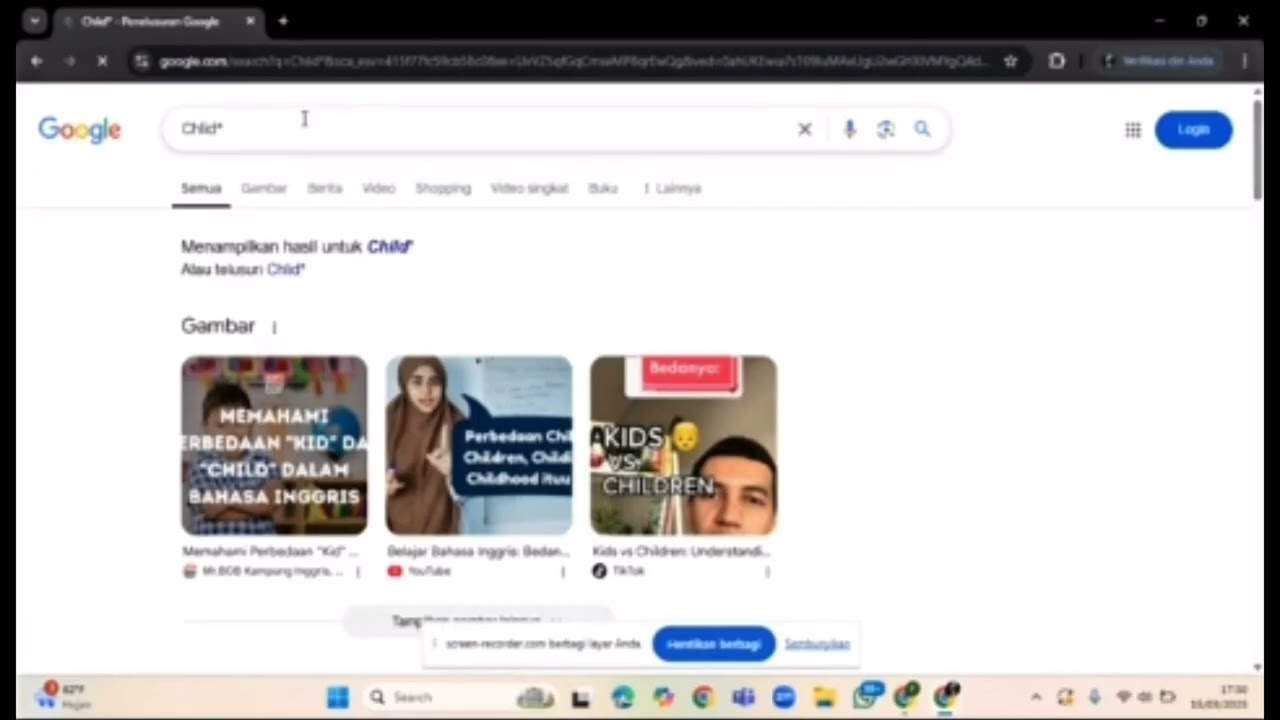The width and height of the screenshot is (1280, 720).
Task: Expand the Lainnya more menu
Action: pyautogui.click(x=672, y=188)
